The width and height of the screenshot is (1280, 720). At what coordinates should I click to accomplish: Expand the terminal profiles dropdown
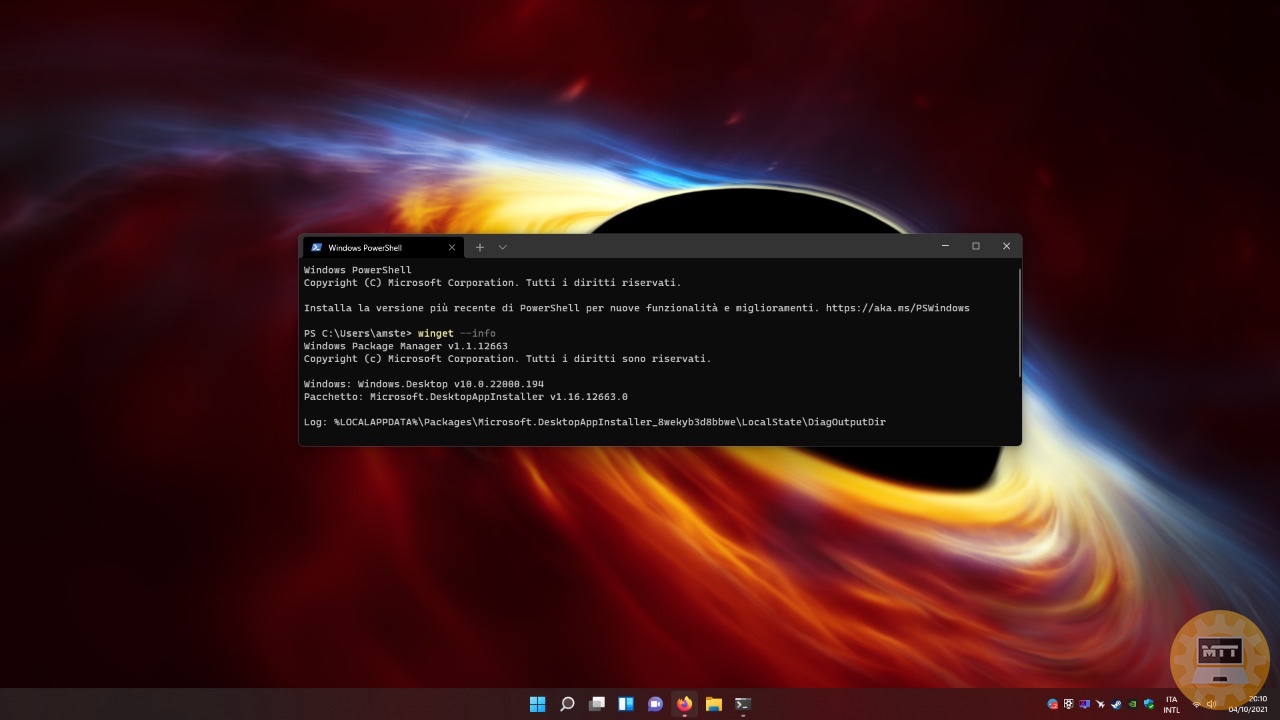pyautogui.click(x=502, y=247)
